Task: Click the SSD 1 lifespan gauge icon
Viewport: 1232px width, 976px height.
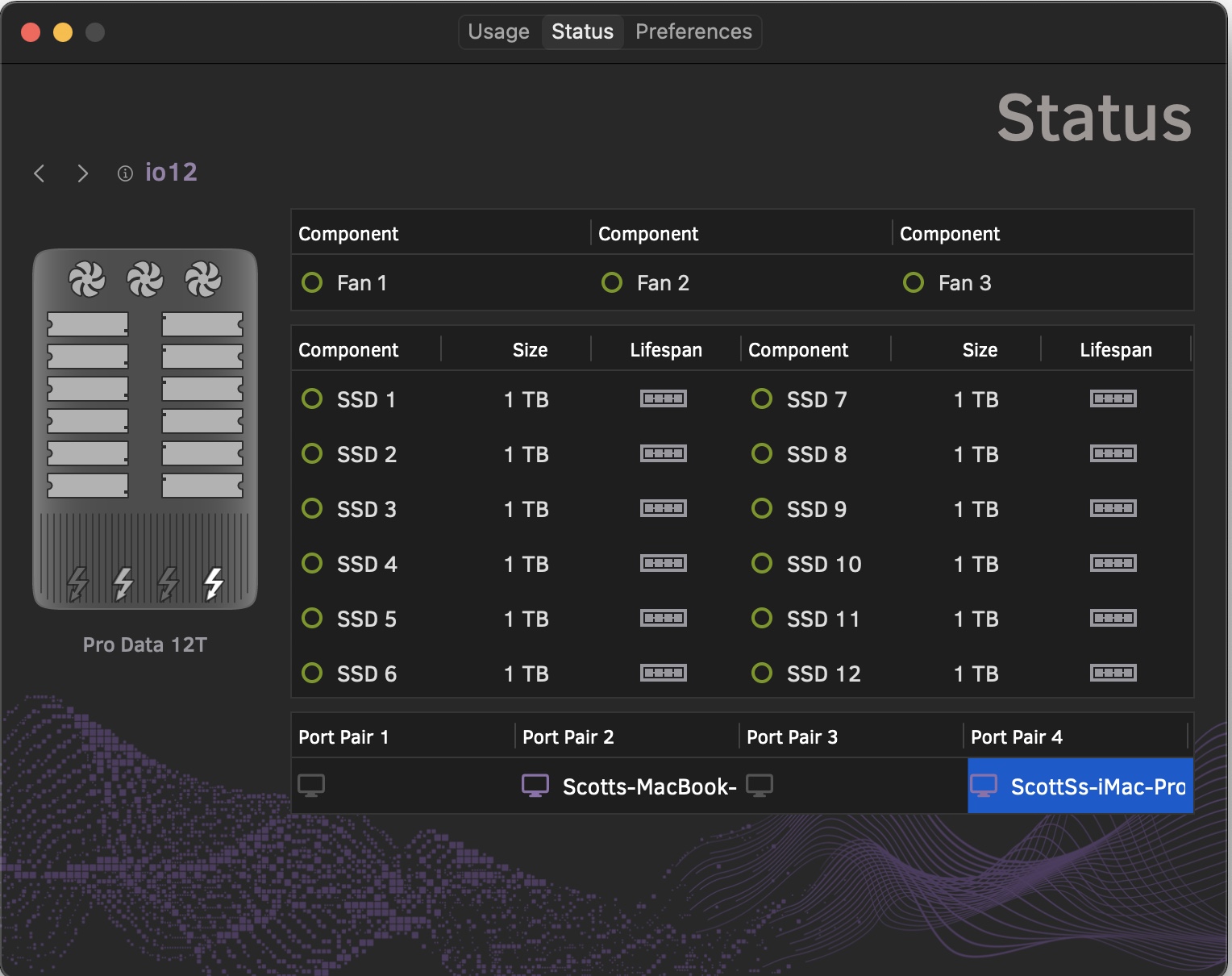Action: [664, 398]
